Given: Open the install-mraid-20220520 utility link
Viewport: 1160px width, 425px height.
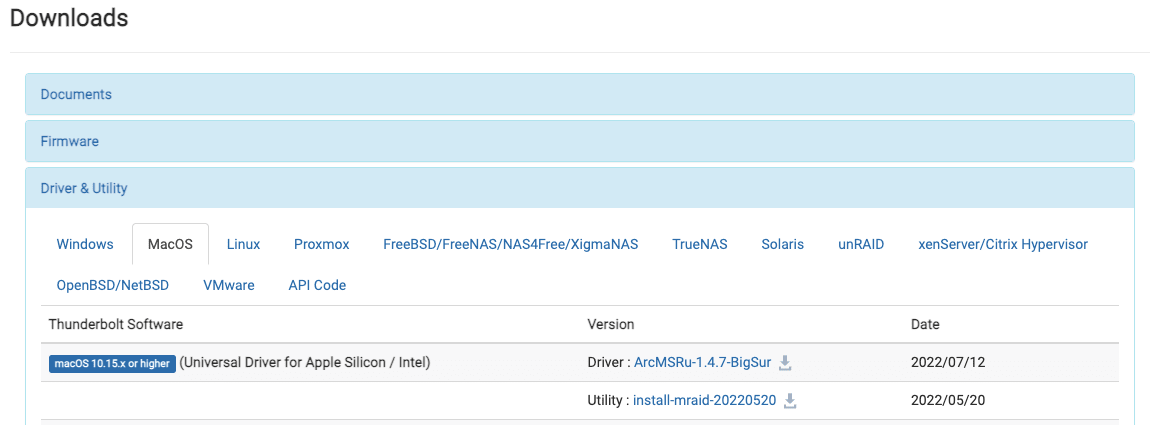Looking at the screenshot, I should 704,400.
